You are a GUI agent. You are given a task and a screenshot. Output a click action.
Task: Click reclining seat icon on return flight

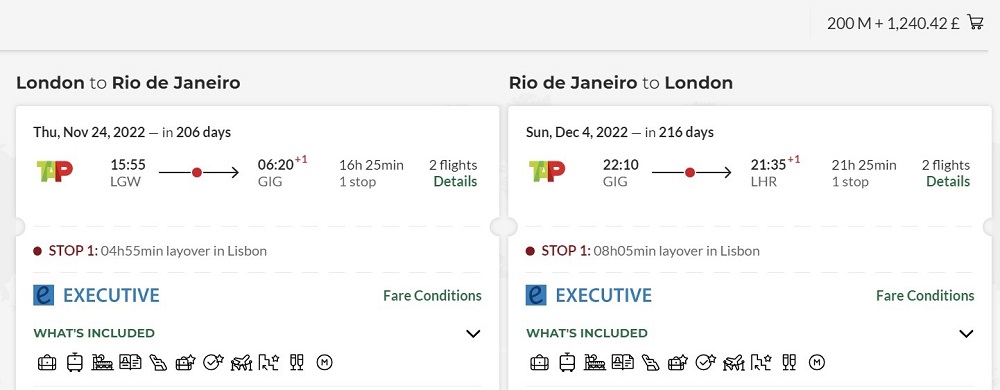pyautogui.click(x=650, y=363)
